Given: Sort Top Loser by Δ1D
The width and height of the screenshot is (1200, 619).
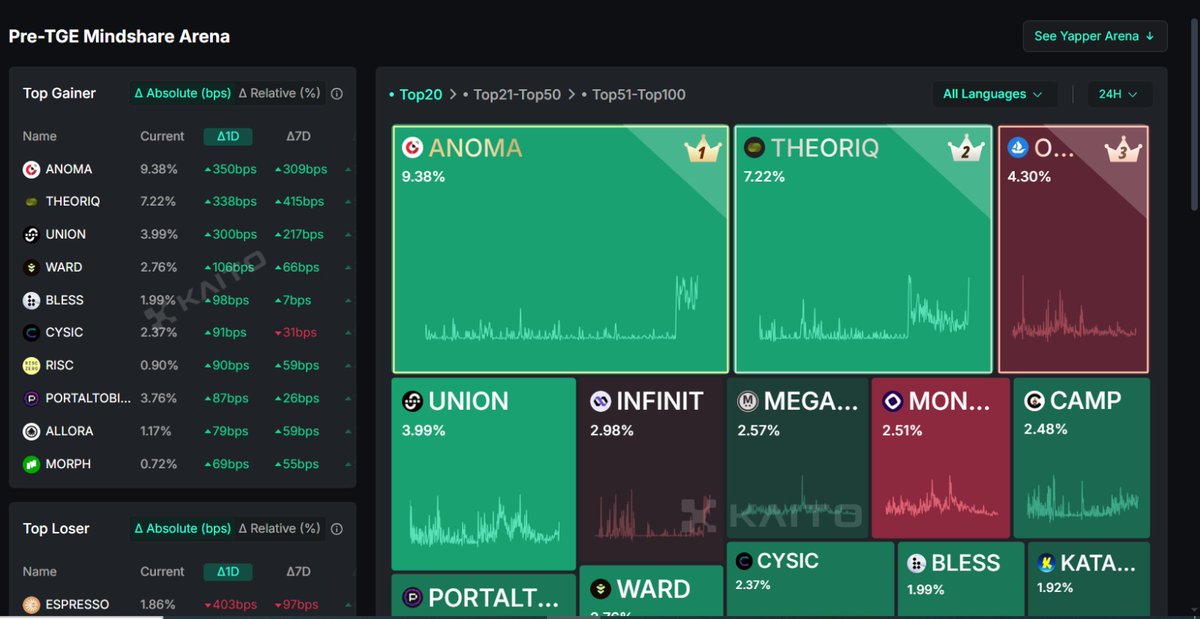Looking at the screenshot, I should click(228, 572).
